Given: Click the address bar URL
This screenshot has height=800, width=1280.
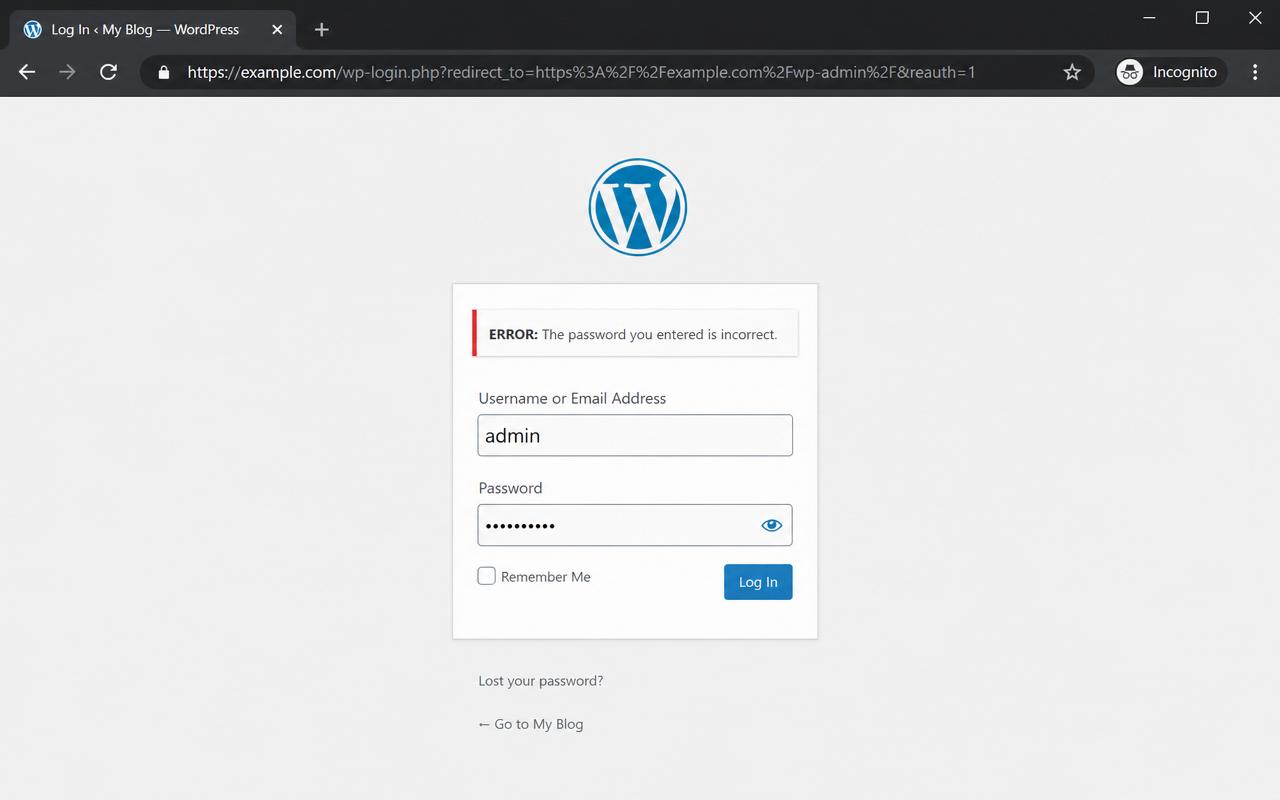Looking at the screenshot, I should (x=581, y=72).
